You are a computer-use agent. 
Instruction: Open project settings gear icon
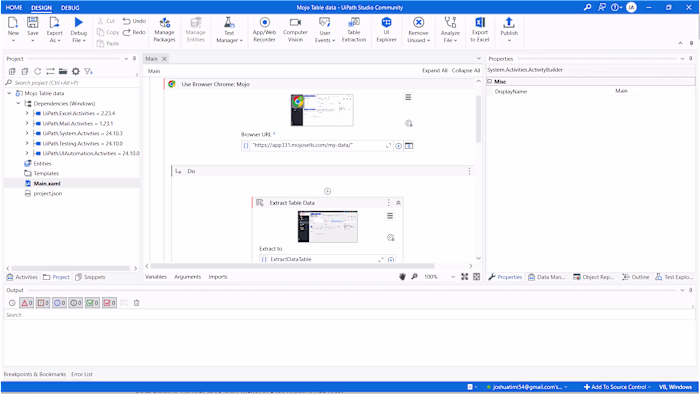pos(76,71)
